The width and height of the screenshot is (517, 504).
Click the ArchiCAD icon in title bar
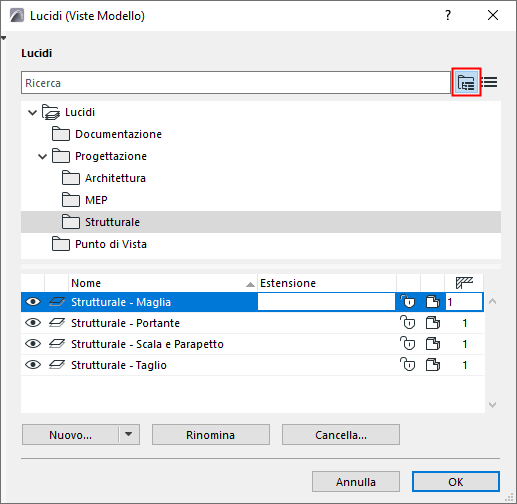pyautogui.click(x=17, y=15)
